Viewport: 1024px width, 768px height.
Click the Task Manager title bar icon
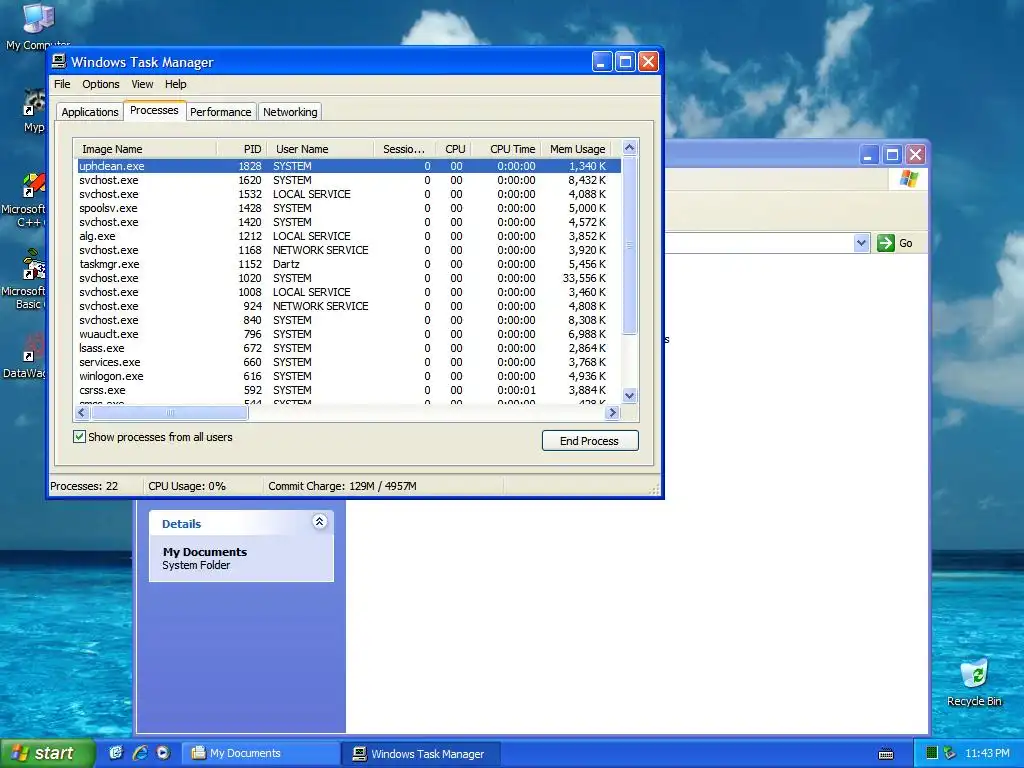coord(59,61)
